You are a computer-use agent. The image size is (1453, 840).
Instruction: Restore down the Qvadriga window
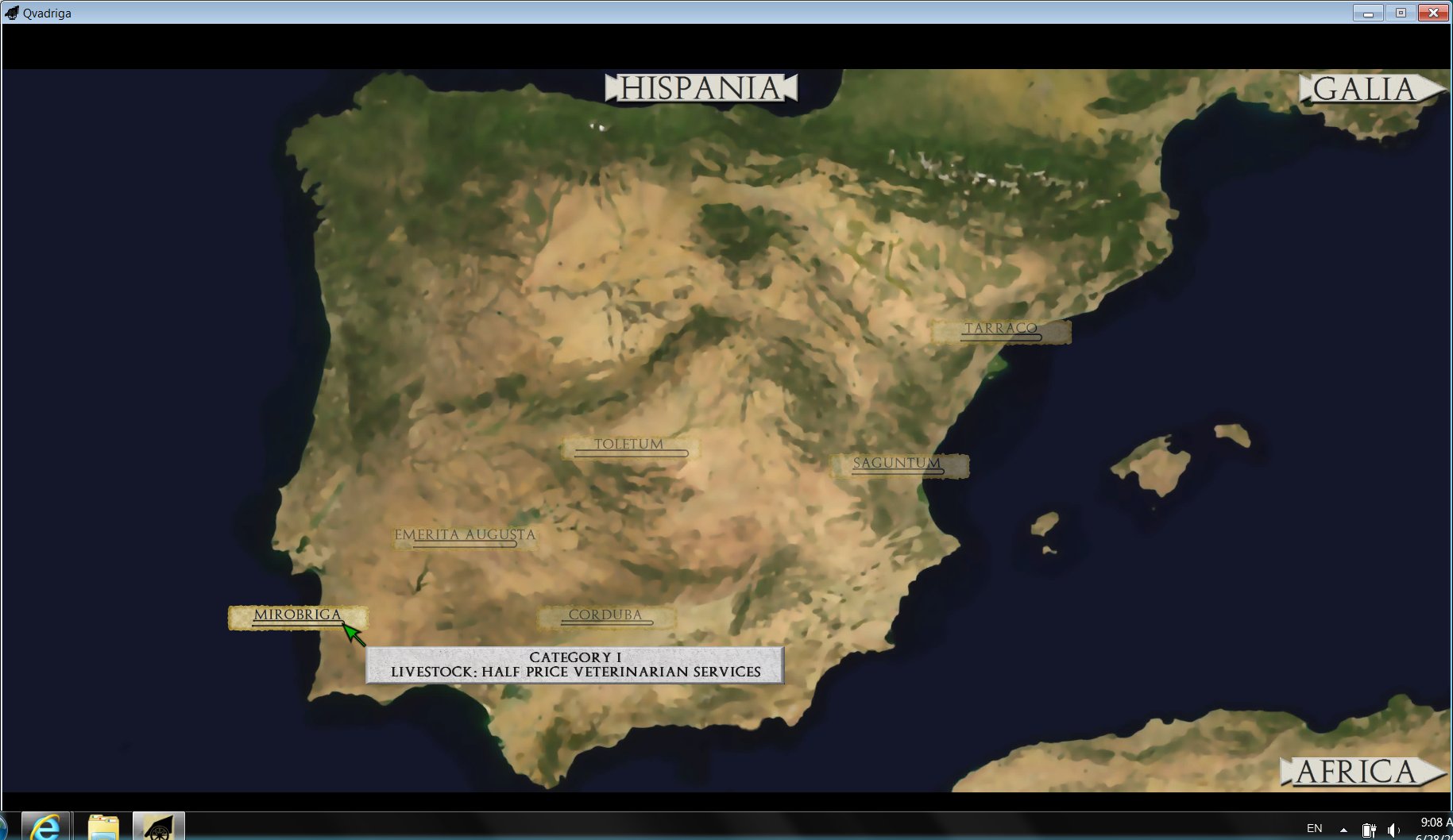(x=1401, y=13)
